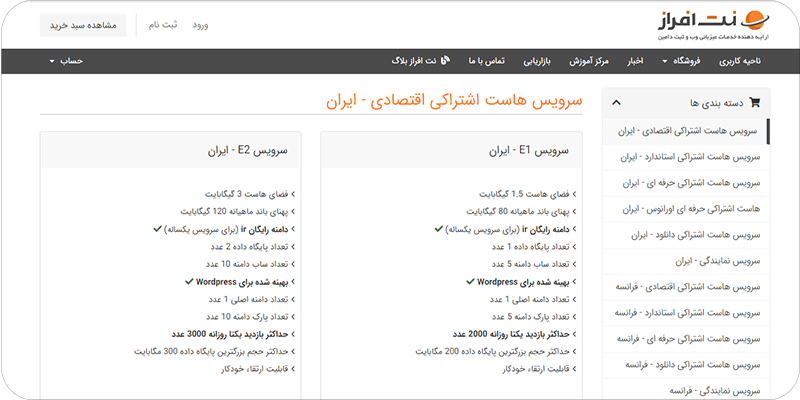Click حداکثر حجم بزرگترین پایگاه داده 300 مگابایت
This screenshot has width=800, height=400.
211,352
